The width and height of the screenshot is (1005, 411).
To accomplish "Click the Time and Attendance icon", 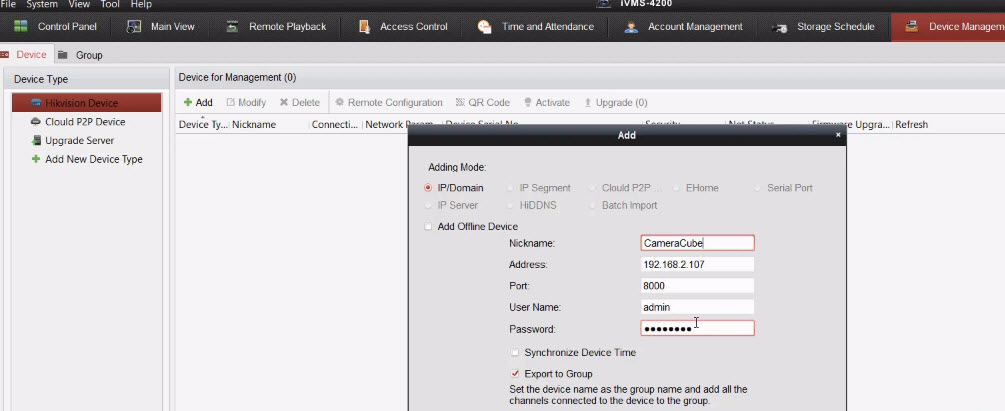I will 484,26.
